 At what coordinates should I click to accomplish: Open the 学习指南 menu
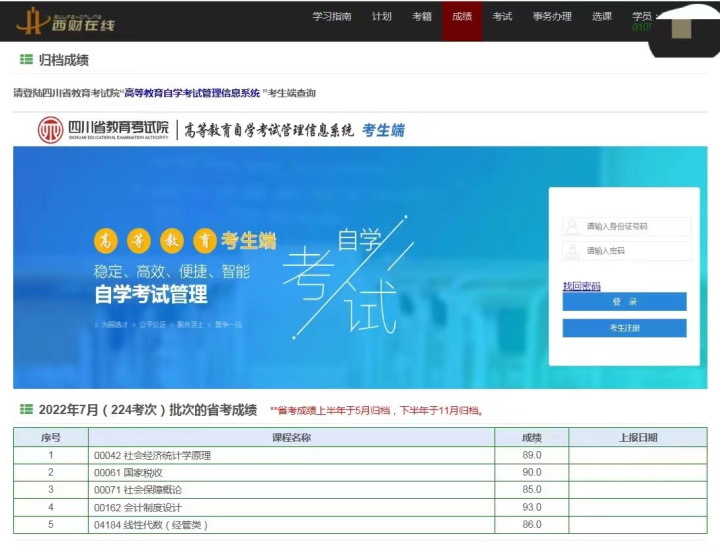332,17
